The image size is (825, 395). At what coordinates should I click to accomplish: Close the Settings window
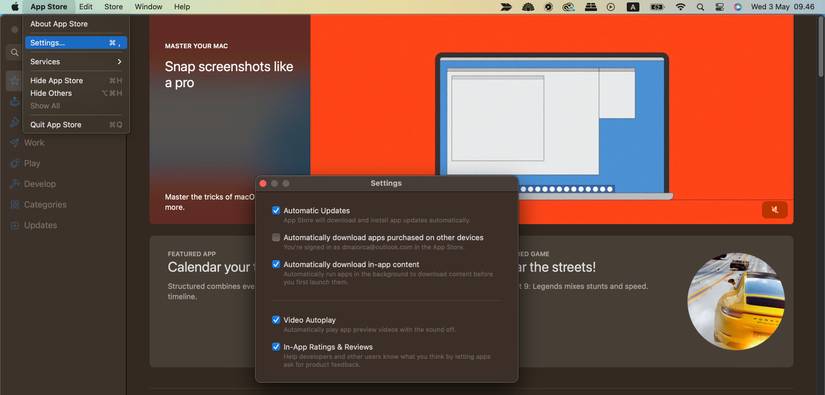click(263, 183)
